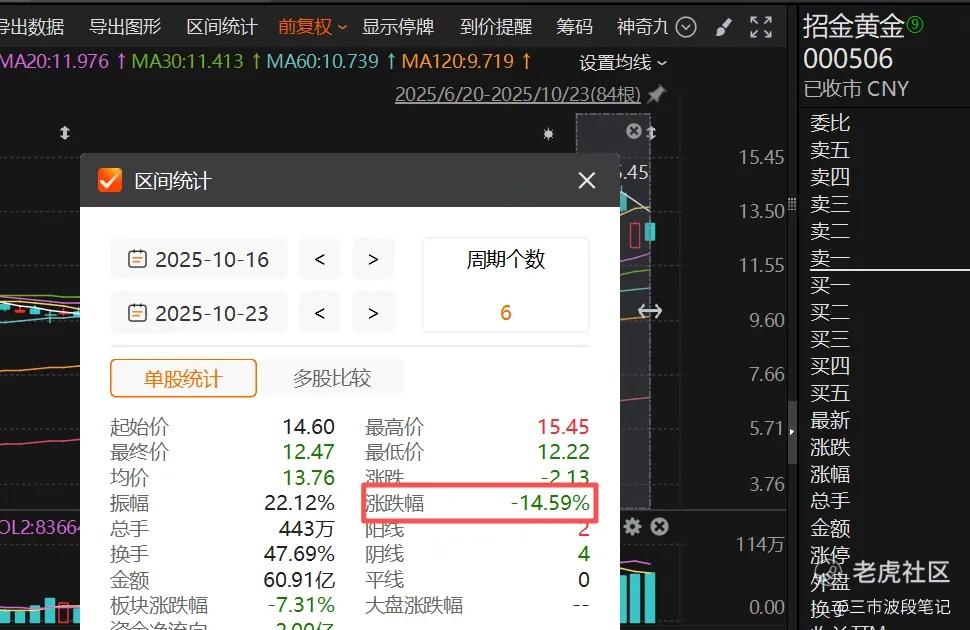Click 区间统计 in the toolbar
Image resolution: width=970 pixels, height=630 pixels.
[221, 27]
